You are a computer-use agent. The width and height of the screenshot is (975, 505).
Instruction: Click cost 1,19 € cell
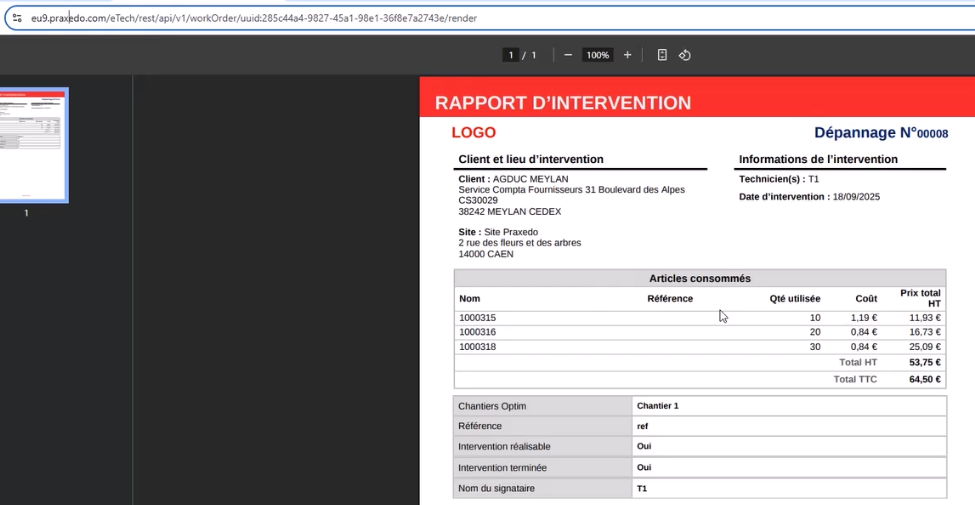[x=864, y=318]
